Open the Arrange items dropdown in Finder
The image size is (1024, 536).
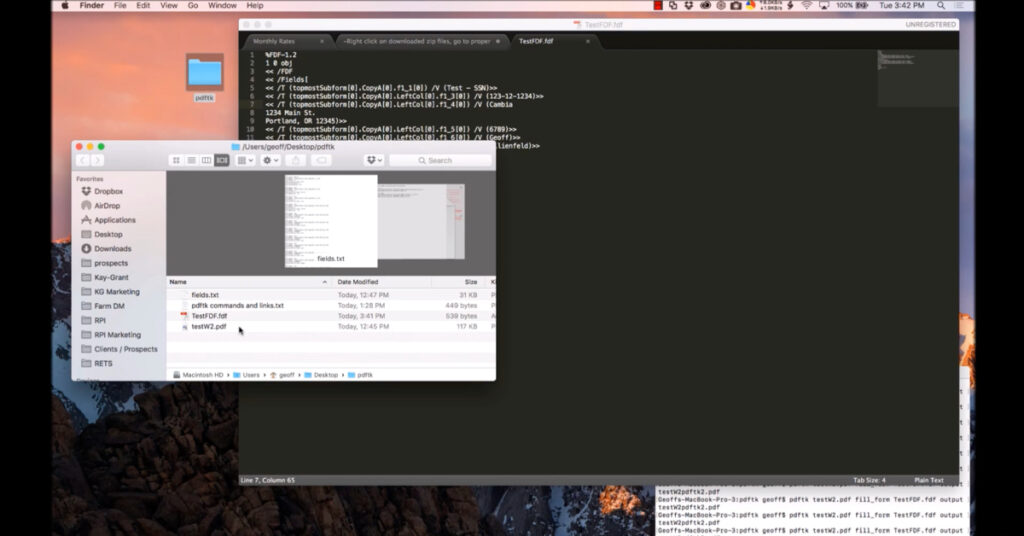pyautogui.click(x=245, y=160)
